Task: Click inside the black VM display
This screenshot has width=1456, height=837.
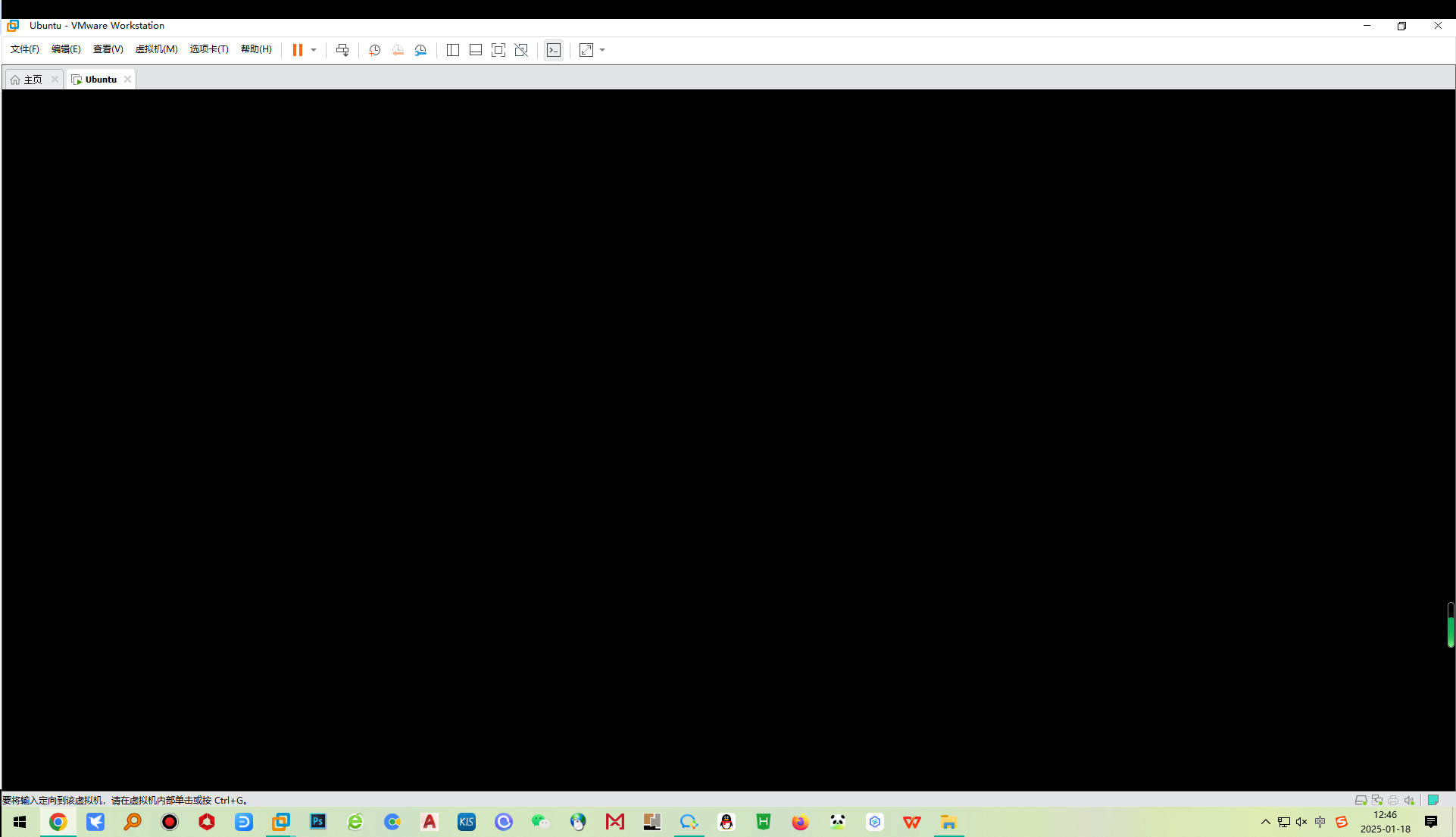Action: click(727, 439)
